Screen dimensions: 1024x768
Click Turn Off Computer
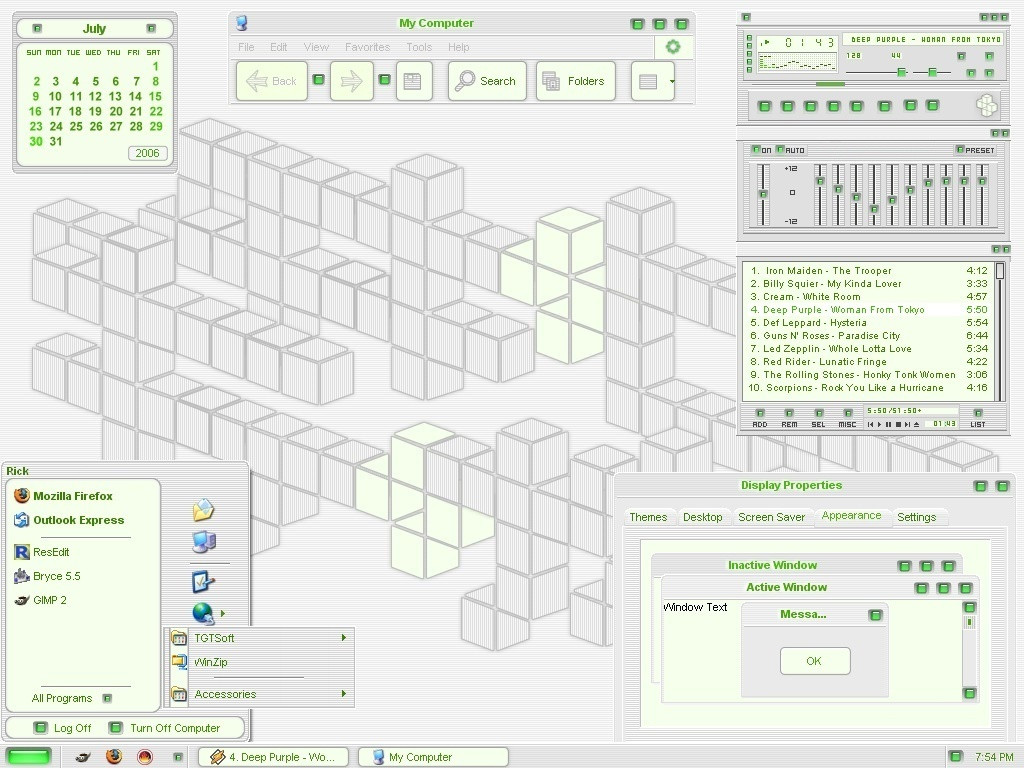tap(165, 728)
